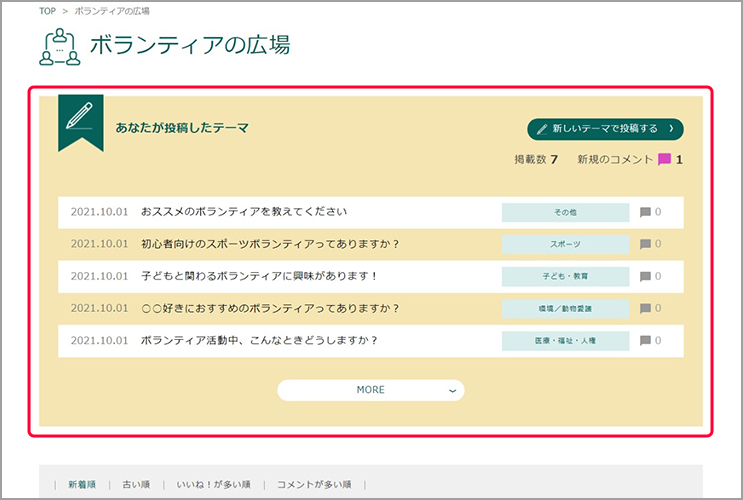Sort the list by 古い順
This screenshot has height=500, width=743.
pyautogui.click(x=134, y=484)
